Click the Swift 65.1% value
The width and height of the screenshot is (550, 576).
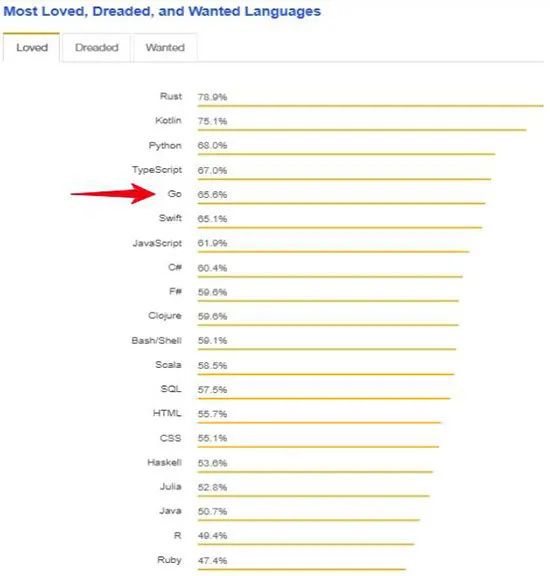[212, 219]
